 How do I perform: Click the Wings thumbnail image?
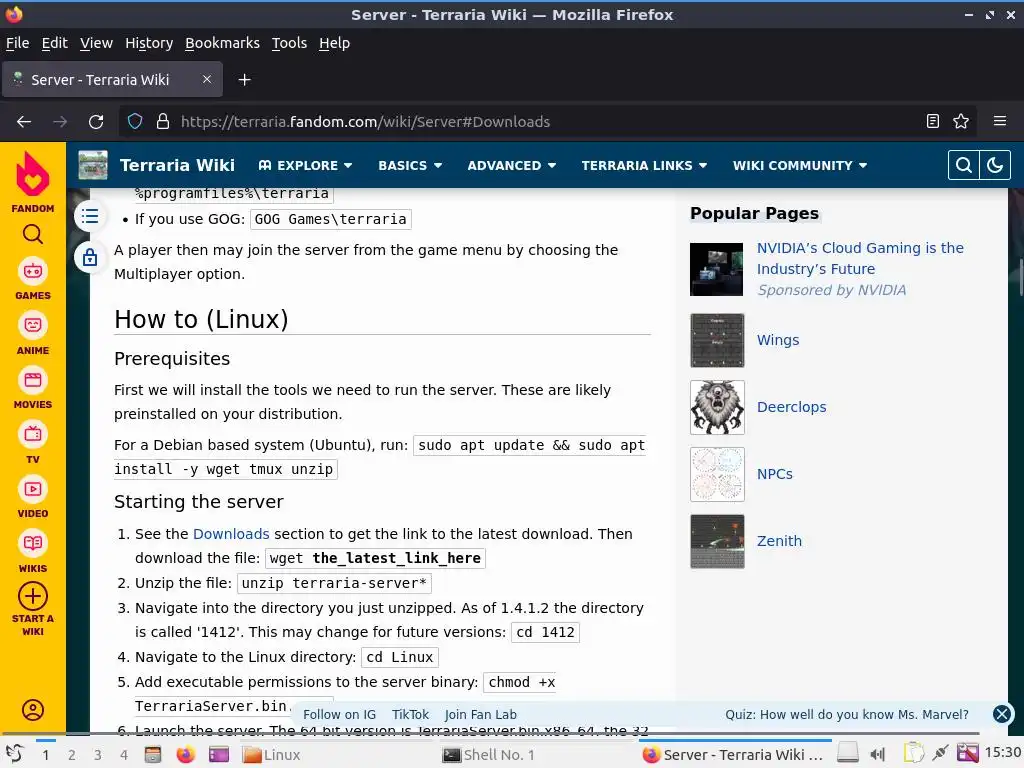click(717, 340)
